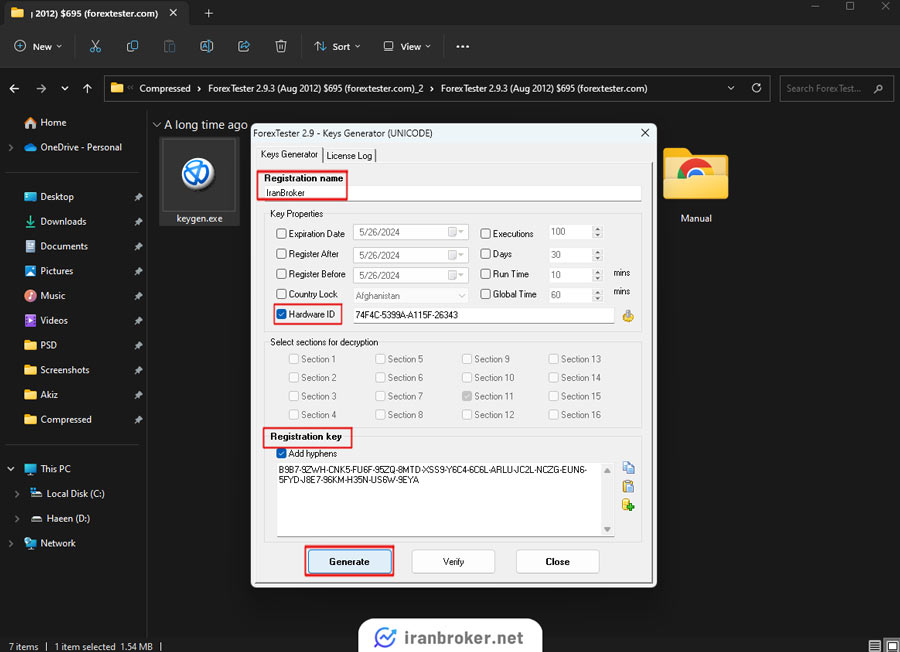Screen dimensions: 900x652
Task: Switch to details view in status bar
Action: [x=874, y=646]
